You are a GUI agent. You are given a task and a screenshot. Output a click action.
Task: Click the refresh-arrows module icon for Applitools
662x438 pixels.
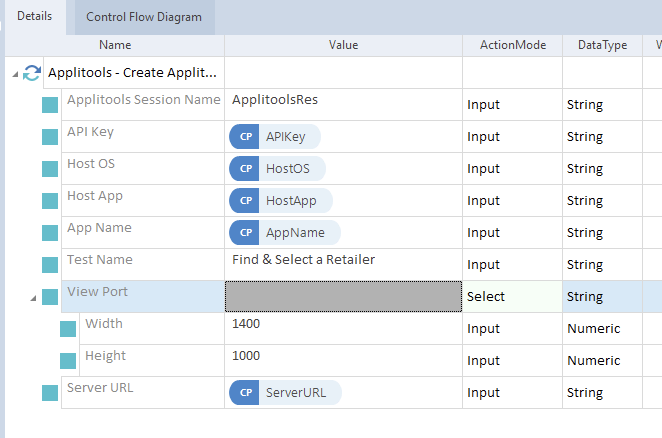pyautogui.click(x=32, y=73)
